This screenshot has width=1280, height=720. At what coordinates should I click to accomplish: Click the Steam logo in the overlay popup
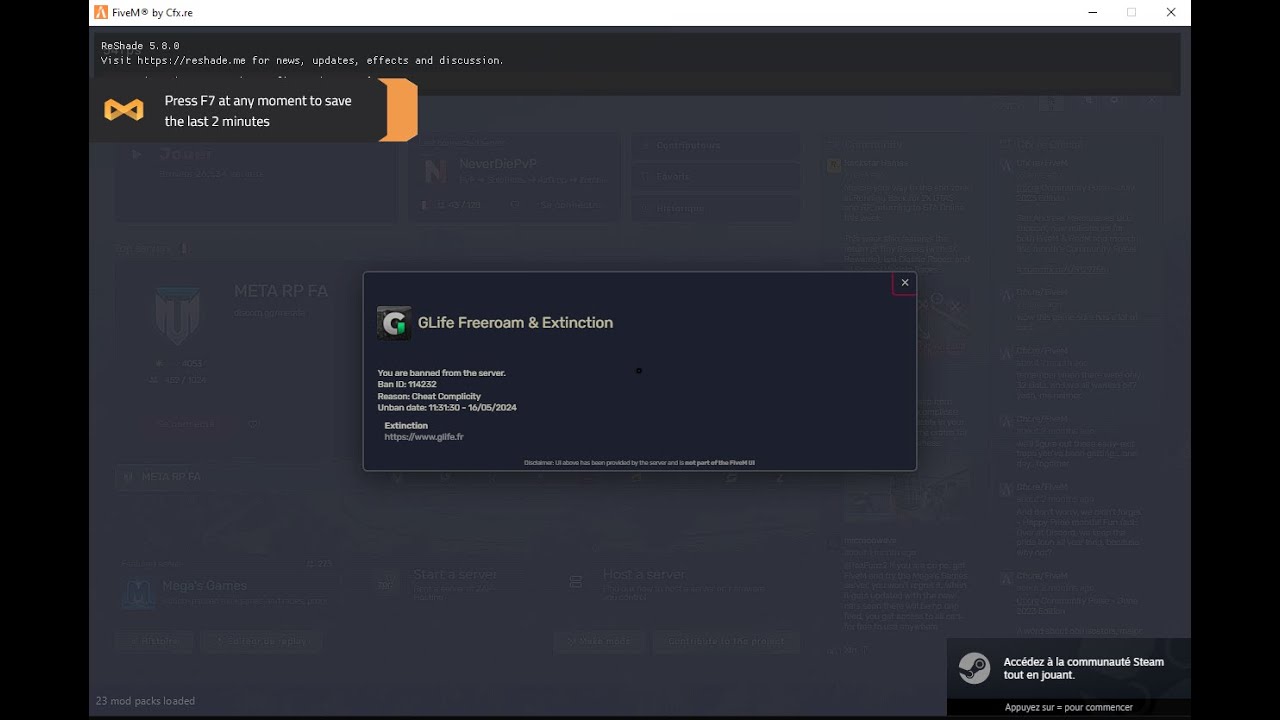pyautogui.click(x=974, y=668)
